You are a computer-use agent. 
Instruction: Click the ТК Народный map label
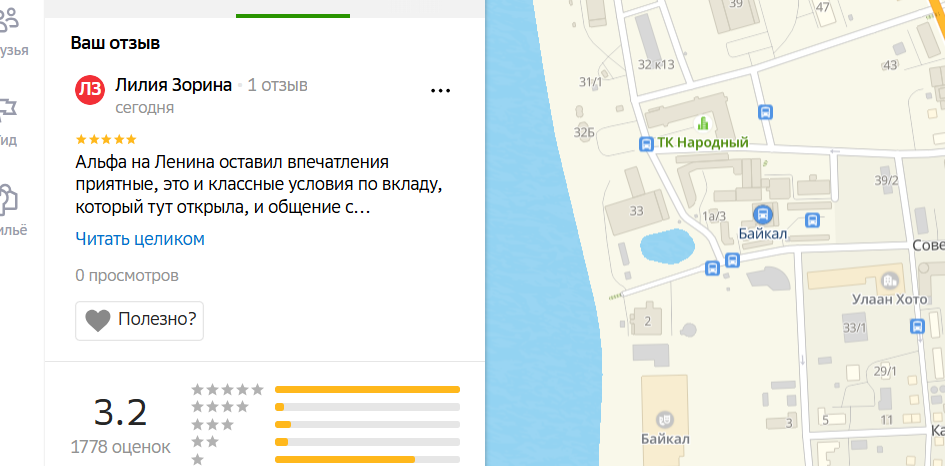[x=703, y=143]
